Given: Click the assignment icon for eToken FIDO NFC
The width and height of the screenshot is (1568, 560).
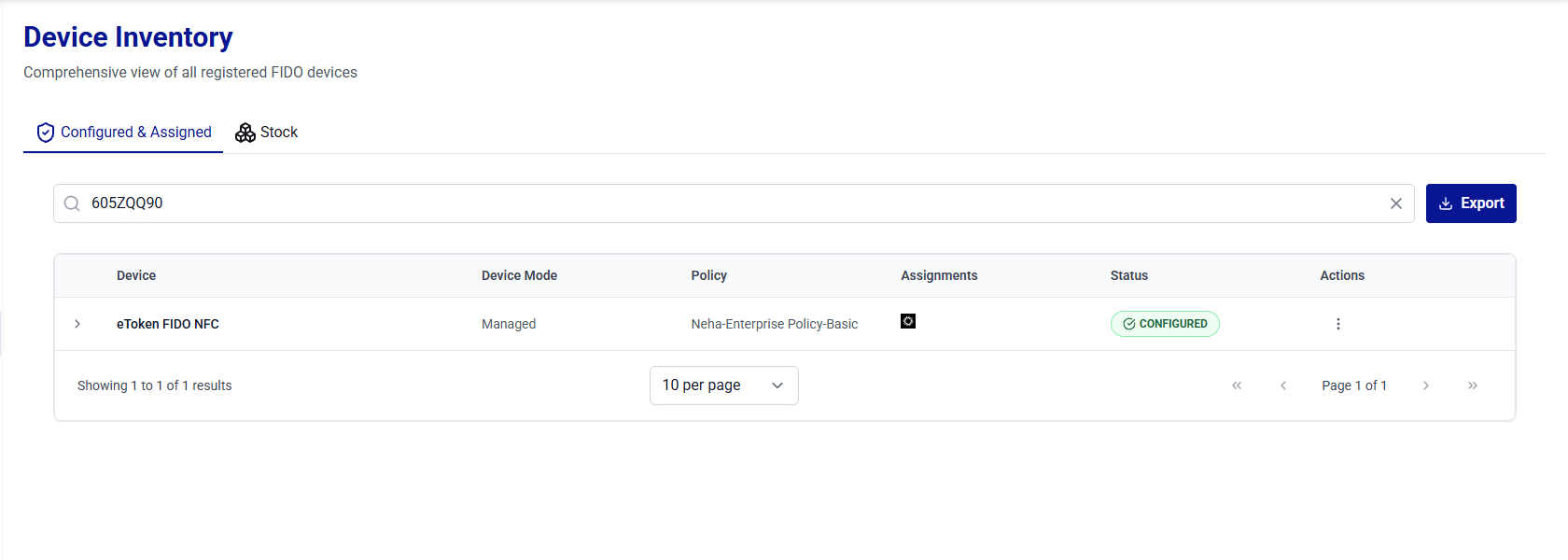Looking at the screenshot, I should coord(908,321).
